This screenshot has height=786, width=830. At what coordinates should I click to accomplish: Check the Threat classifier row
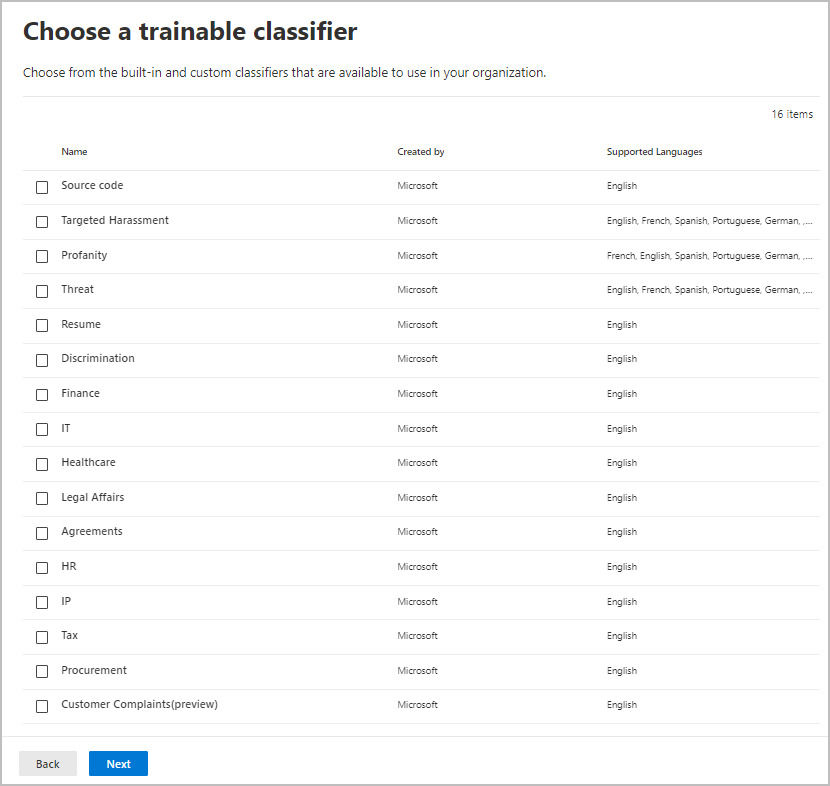pos(41,290)
